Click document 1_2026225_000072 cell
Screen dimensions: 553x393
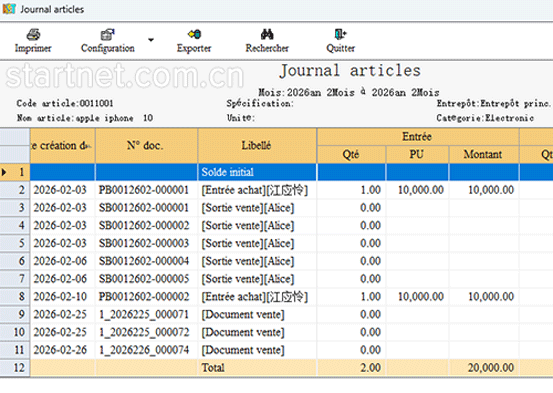click(146, 332)
